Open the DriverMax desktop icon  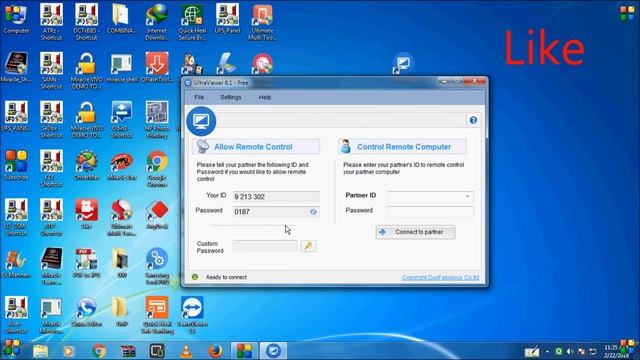coord(87,165)
